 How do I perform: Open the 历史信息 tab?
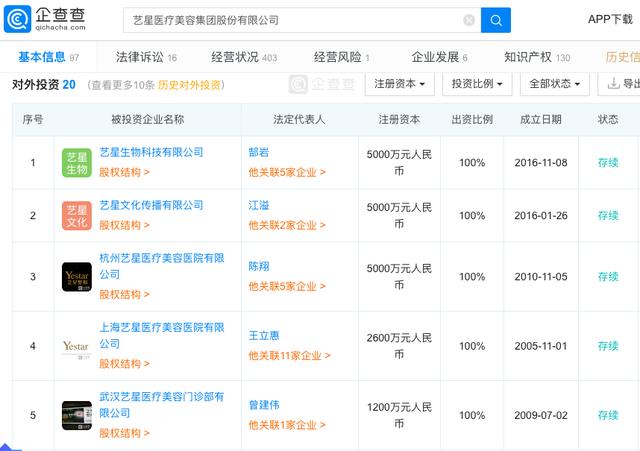click(x=622, y=57)
